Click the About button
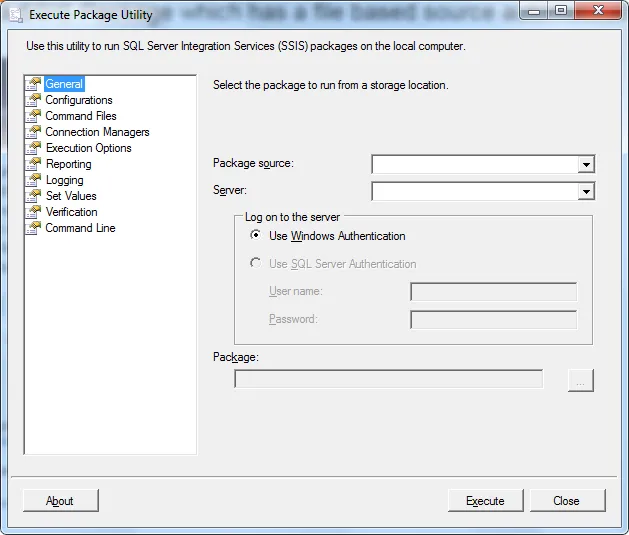 [x=61, y=501]
